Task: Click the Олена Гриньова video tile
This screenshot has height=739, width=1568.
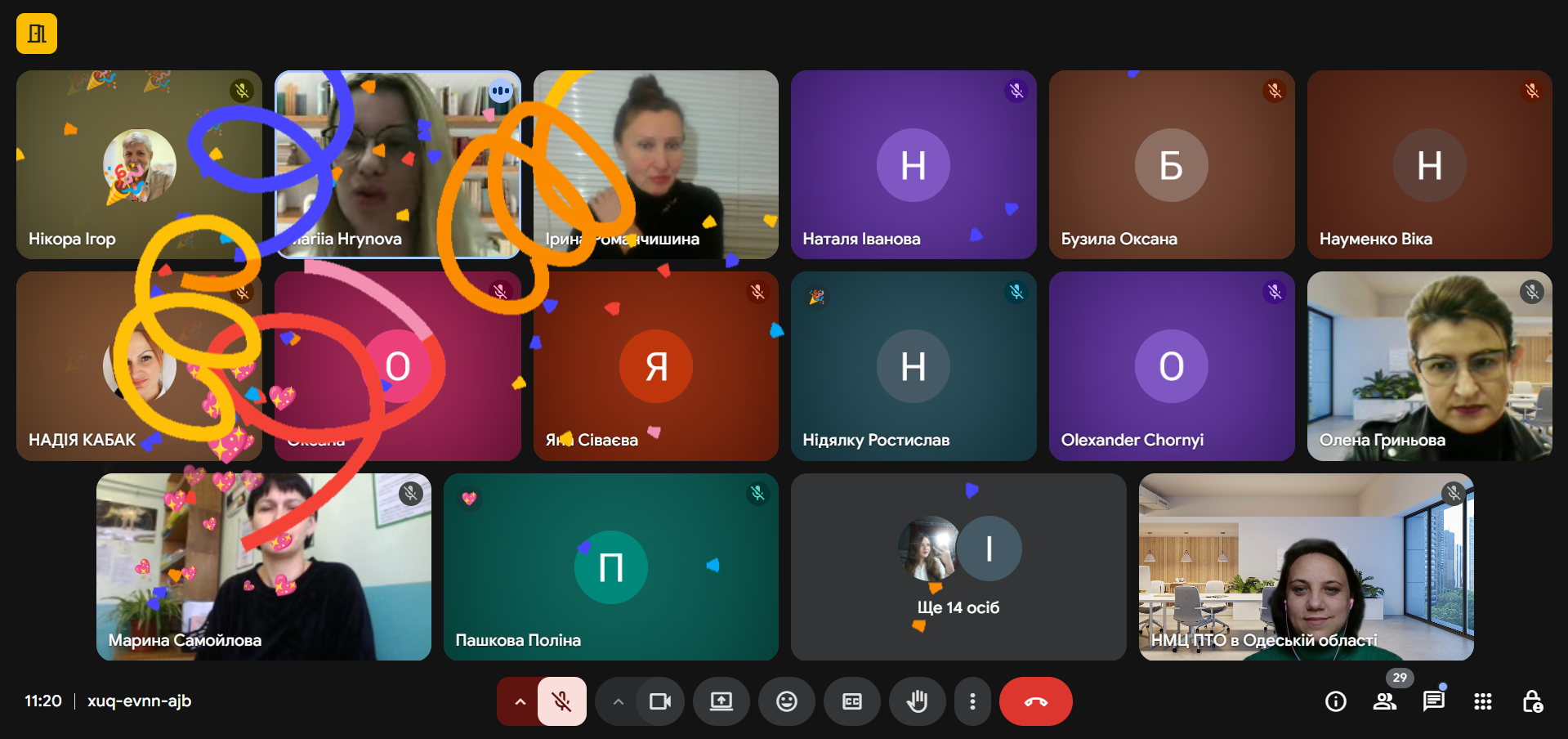Action: 1429,365
